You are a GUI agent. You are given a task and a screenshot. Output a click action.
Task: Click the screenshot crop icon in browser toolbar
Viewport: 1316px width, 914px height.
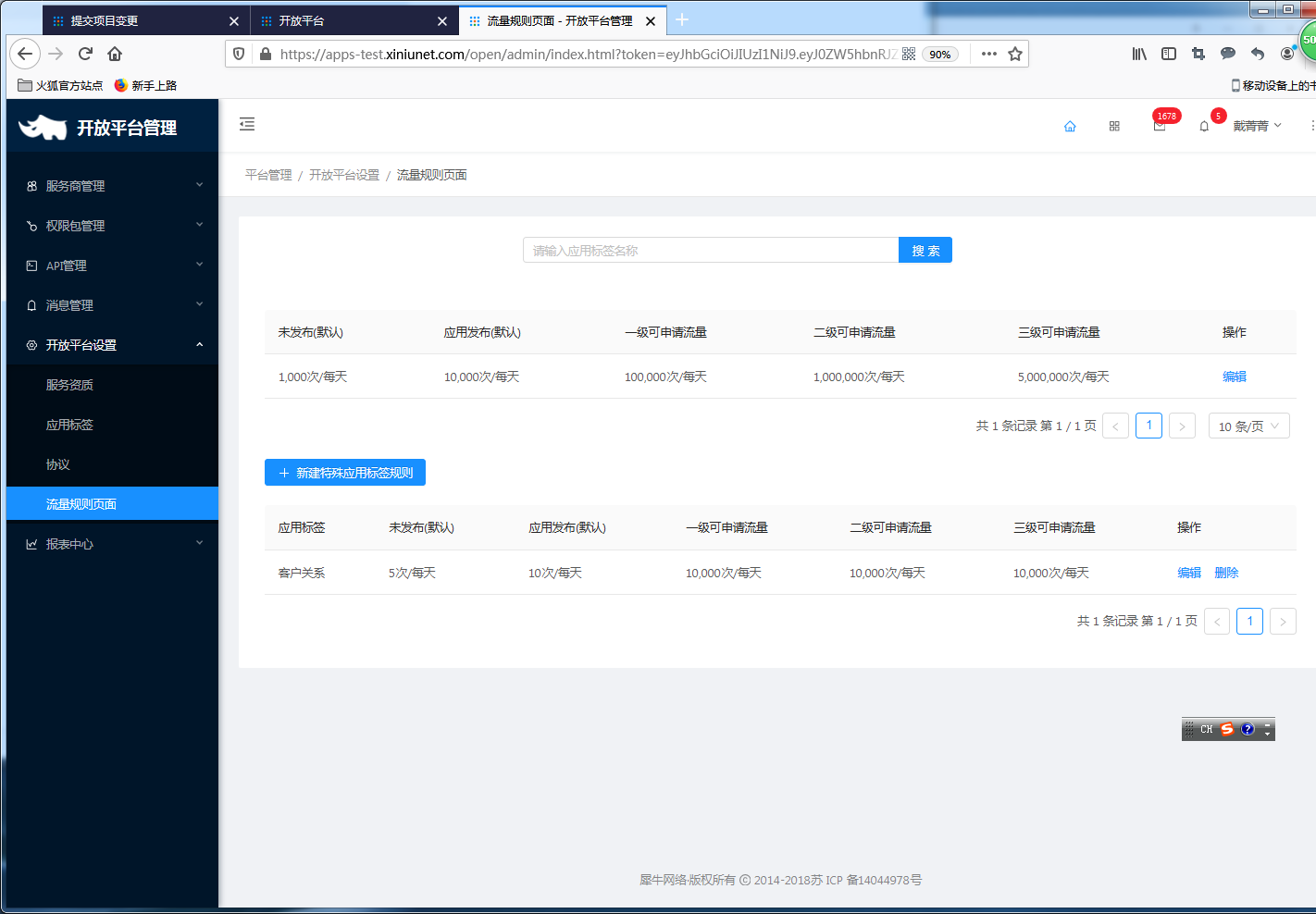tap(1198, 54)
